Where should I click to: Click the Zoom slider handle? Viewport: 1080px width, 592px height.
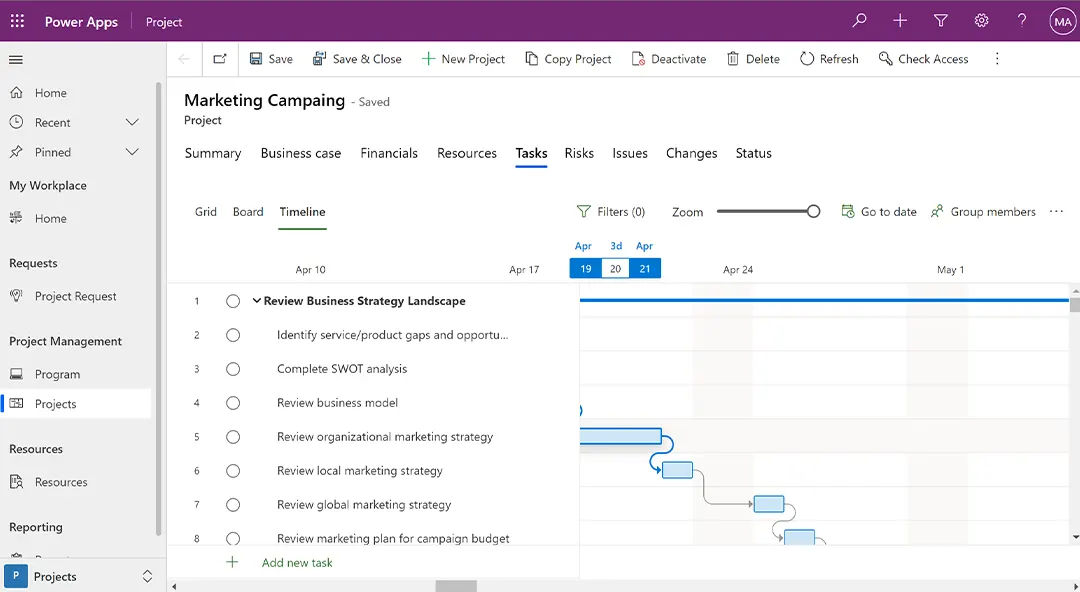813,211
